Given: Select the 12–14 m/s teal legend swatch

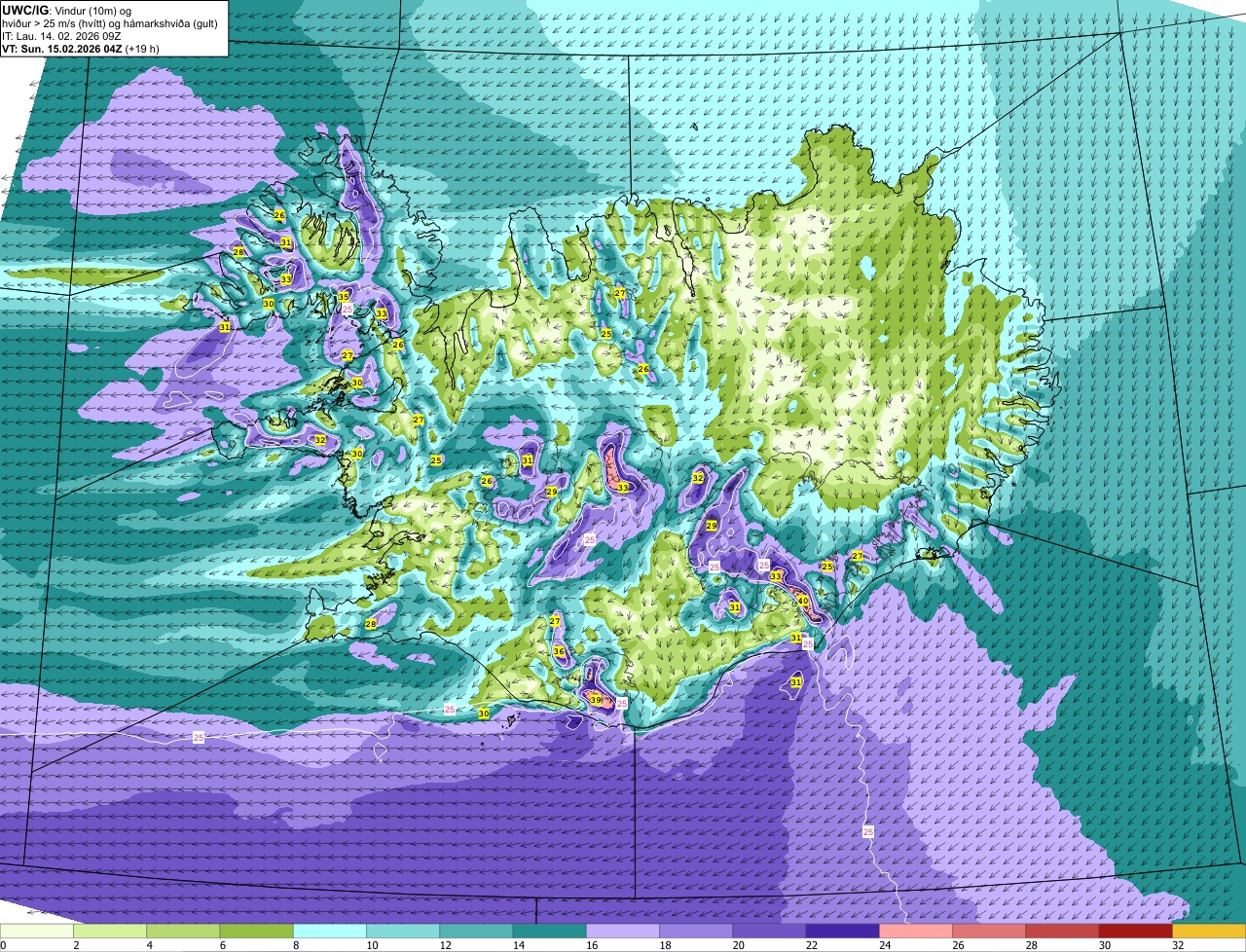Looking at the screenshot, I should click(477, 932).
